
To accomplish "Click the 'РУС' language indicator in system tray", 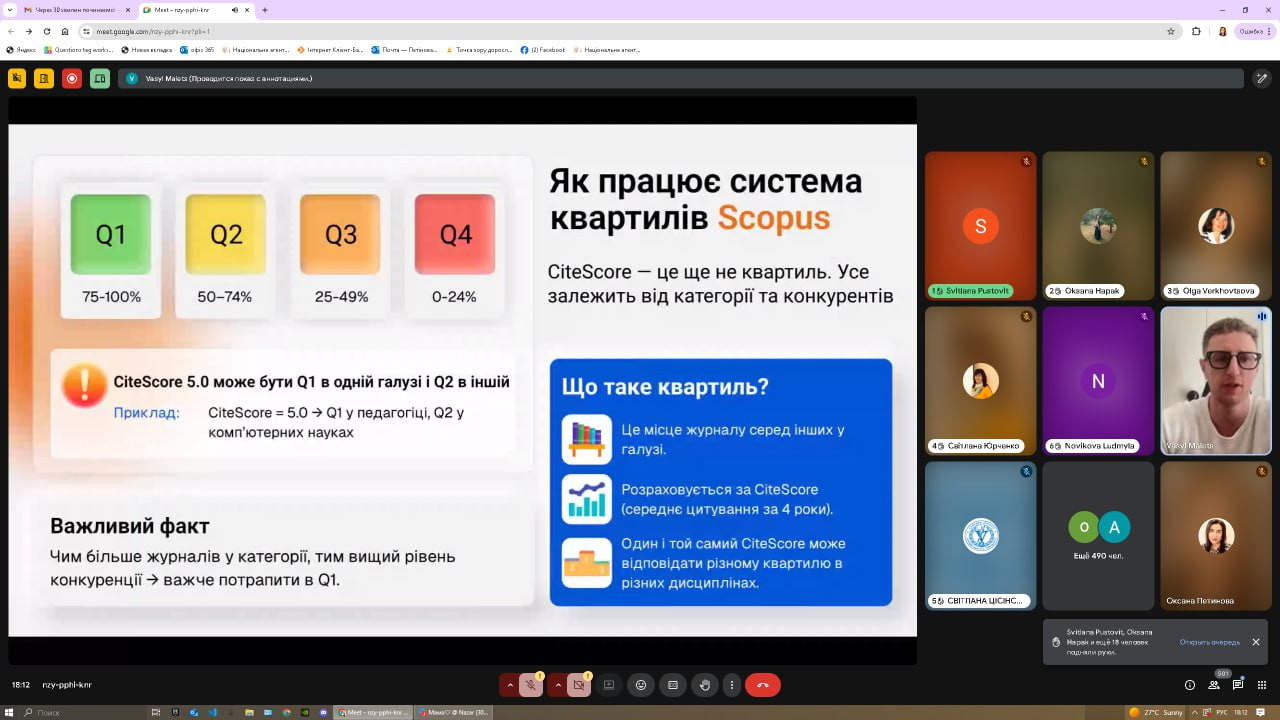I will 1222,712.
